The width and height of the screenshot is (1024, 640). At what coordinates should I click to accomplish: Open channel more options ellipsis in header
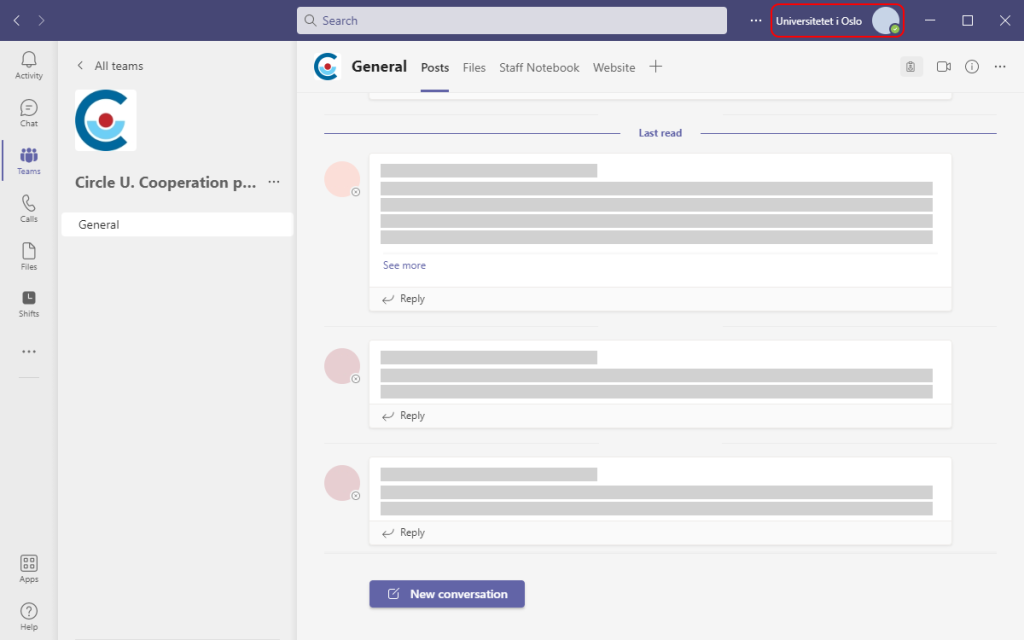1000,67
